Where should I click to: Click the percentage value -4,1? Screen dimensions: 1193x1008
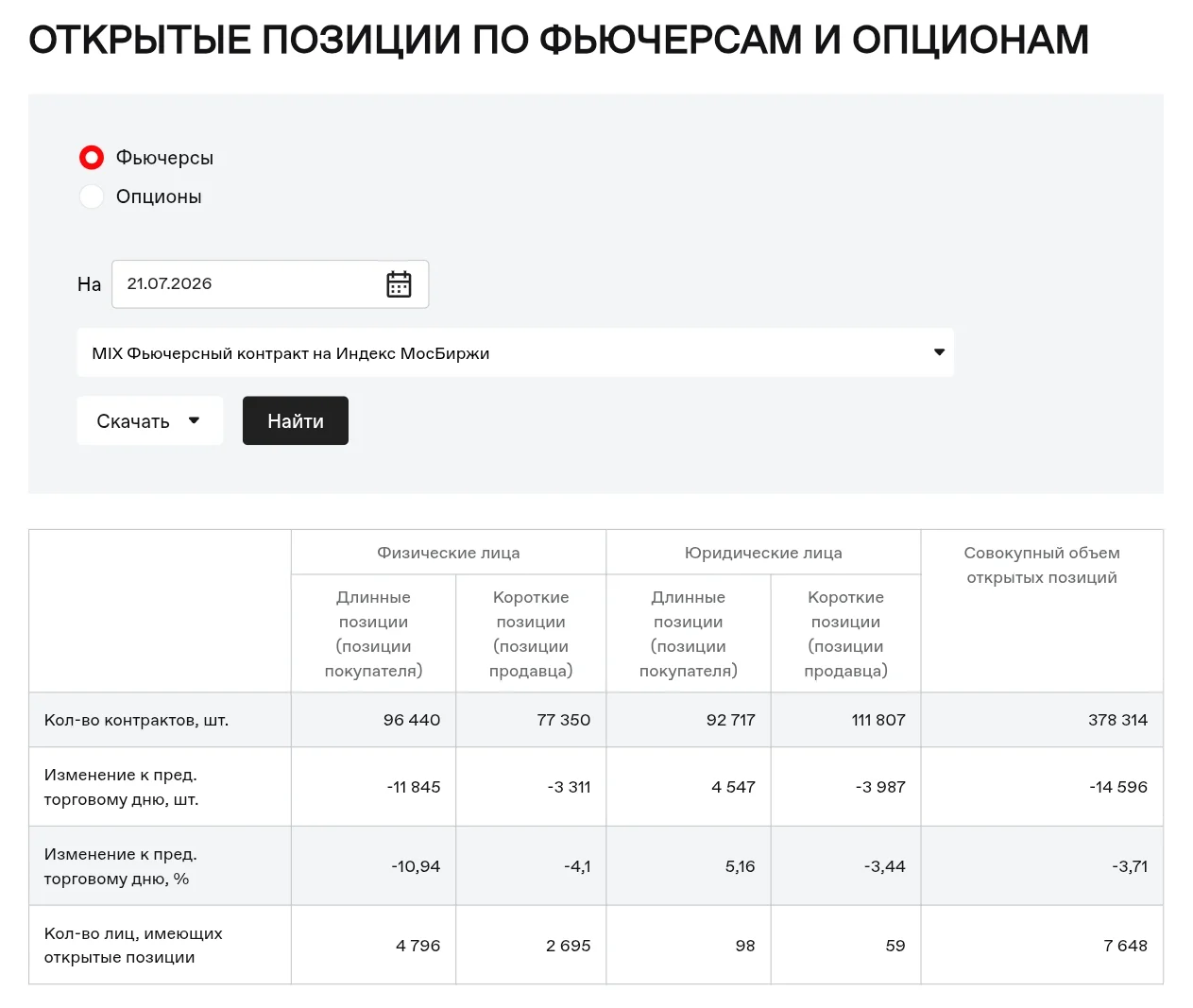tap(577, 866)
